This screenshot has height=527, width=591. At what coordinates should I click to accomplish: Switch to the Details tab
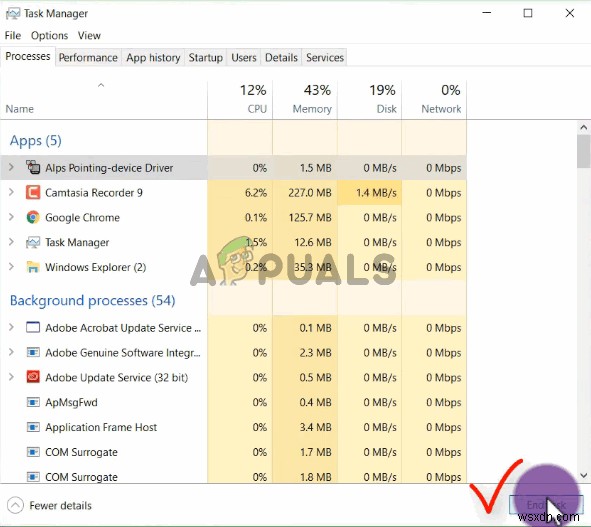[281, 58]
